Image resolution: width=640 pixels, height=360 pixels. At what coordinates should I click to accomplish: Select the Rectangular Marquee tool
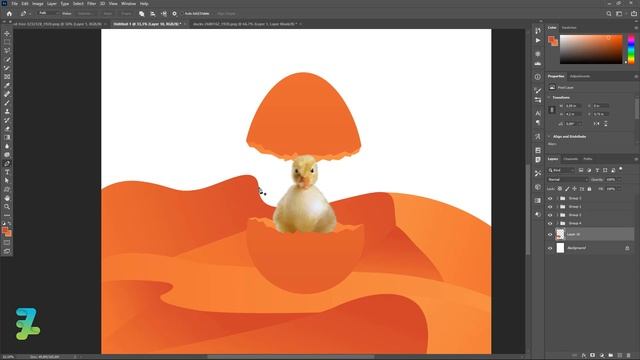(7, 42)
